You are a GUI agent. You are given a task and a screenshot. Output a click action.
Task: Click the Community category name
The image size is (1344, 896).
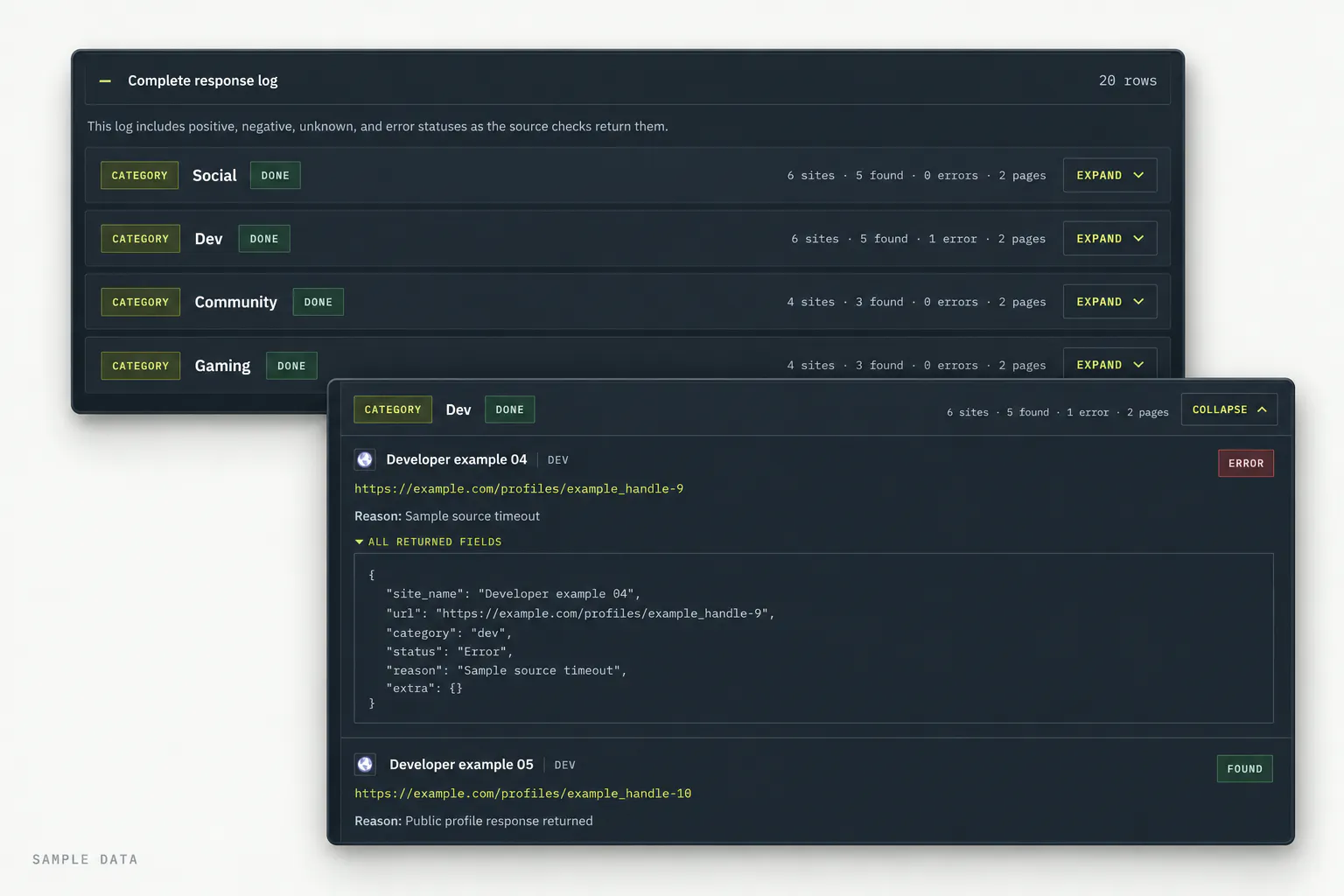[235, 302]
